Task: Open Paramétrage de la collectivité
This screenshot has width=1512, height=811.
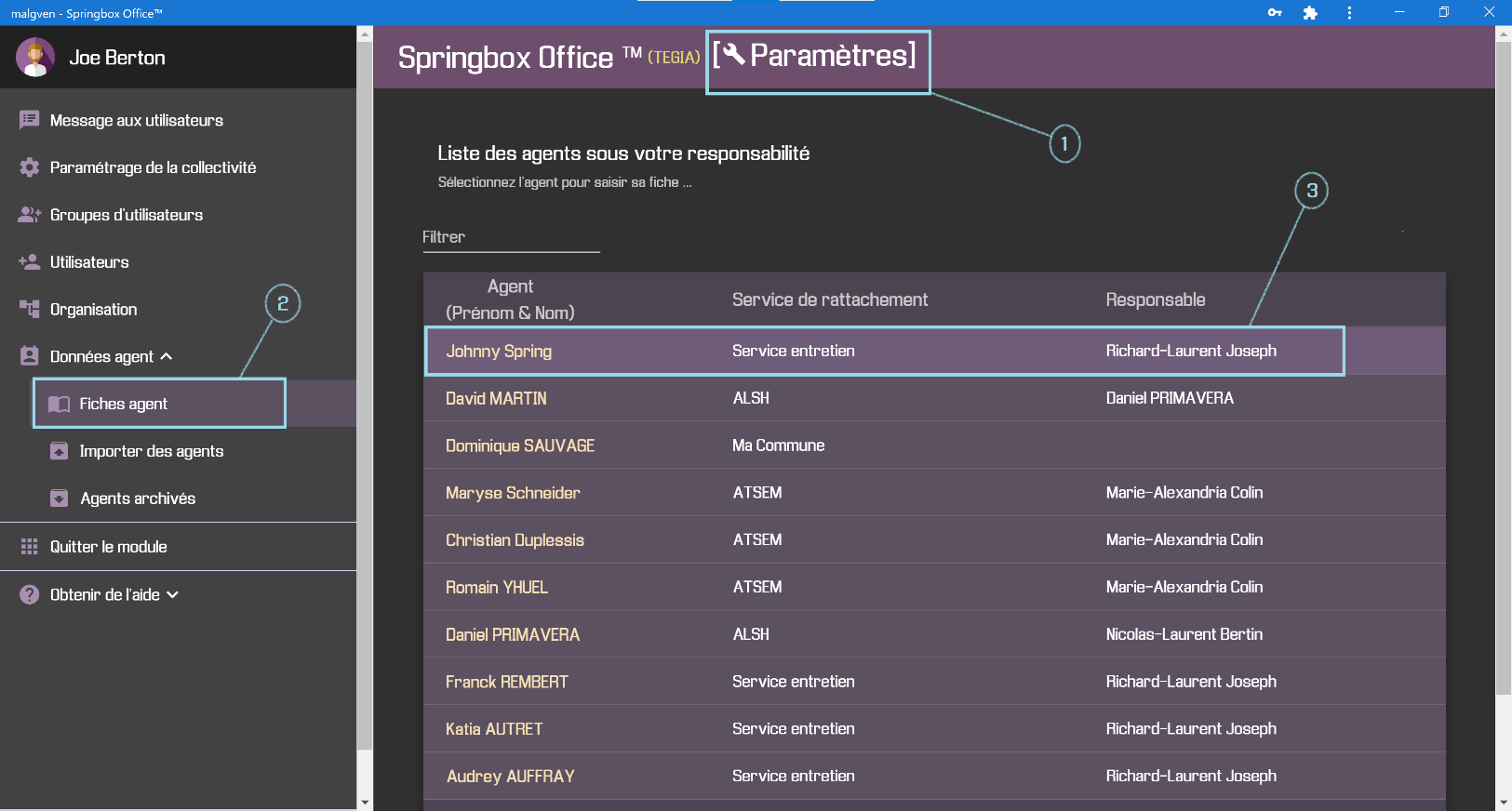Action: [x=153, y=167]
